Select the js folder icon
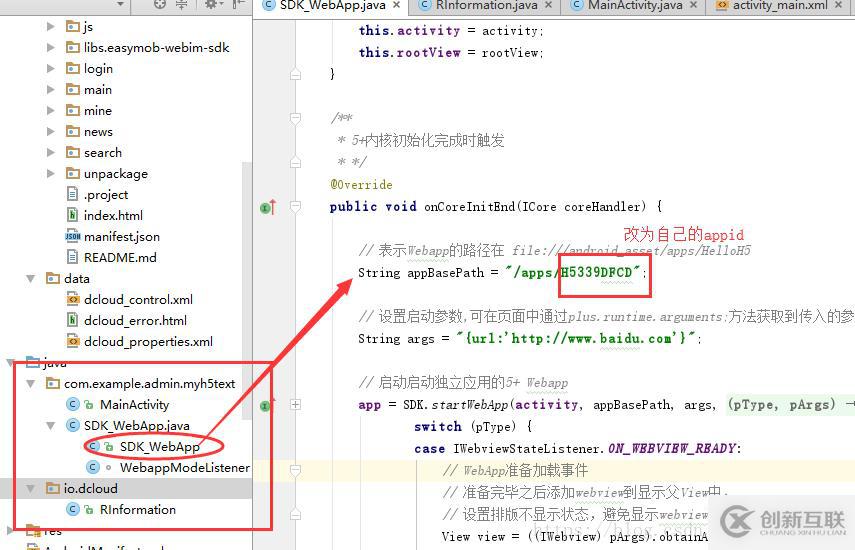The height and width of the screenshot is (550, 855). [x=73, y=26]
